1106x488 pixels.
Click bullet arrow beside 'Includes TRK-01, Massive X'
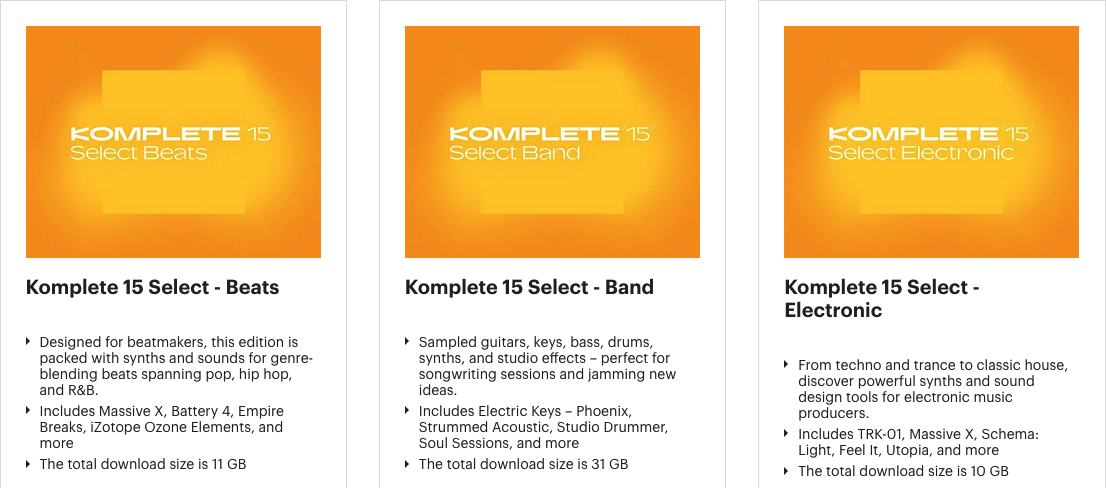click(786, 433)
